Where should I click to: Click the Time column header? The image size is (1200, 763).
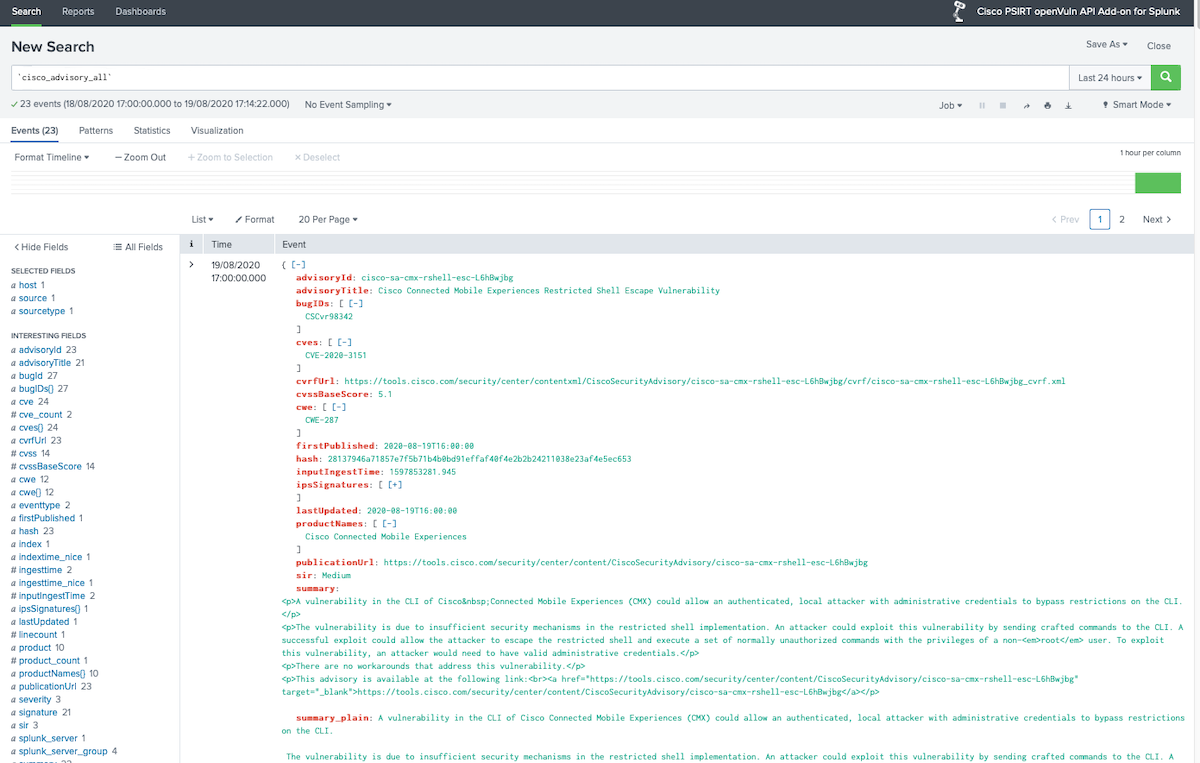coord(222,244)
